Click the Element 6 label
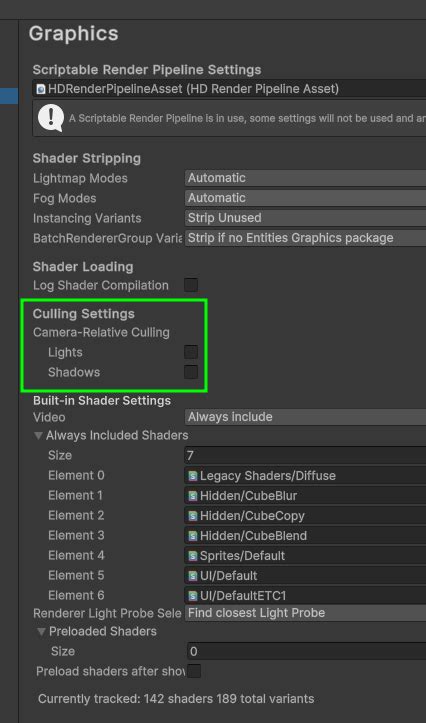 point(76,596)
